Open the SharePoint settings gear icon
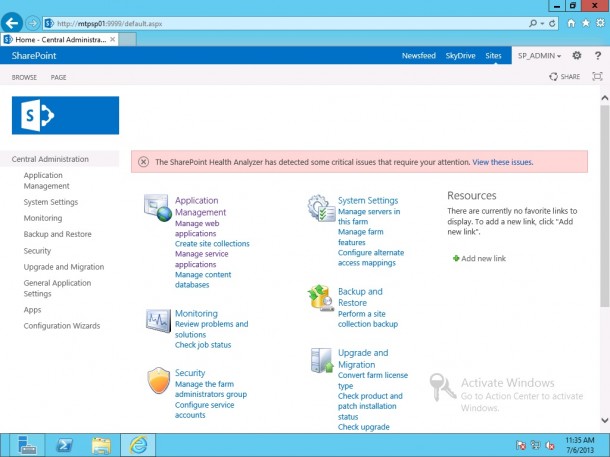610x457 pixels. coord(577,56)
